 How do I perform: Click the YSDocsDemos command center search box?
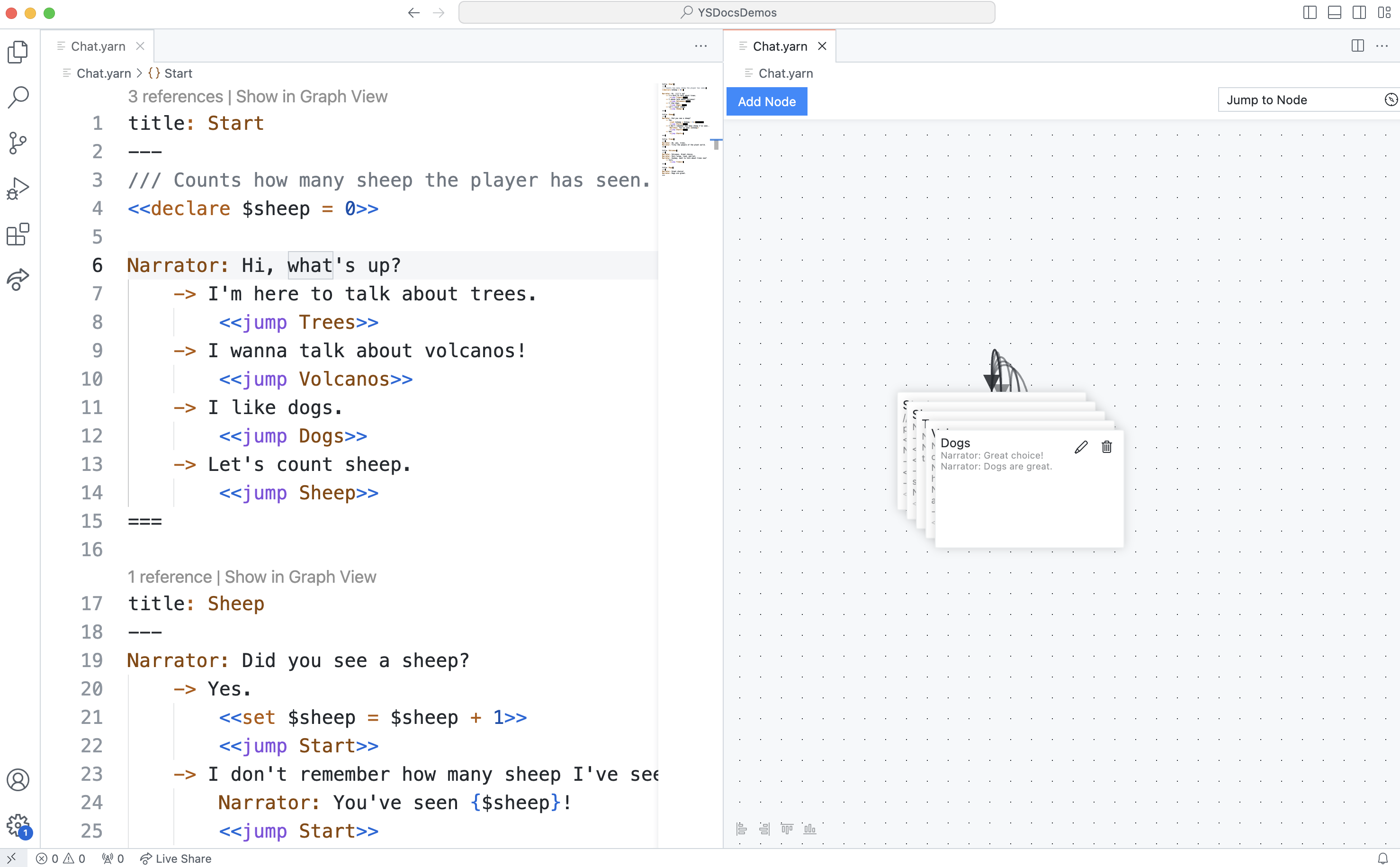[x=727, y=13]
